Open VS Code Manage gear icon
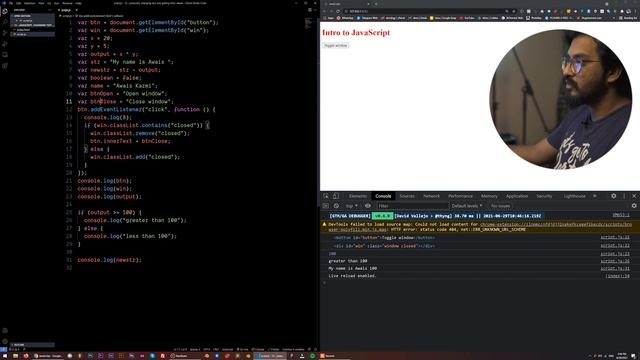This screenshot has width=640, height=360. point(5,341)
